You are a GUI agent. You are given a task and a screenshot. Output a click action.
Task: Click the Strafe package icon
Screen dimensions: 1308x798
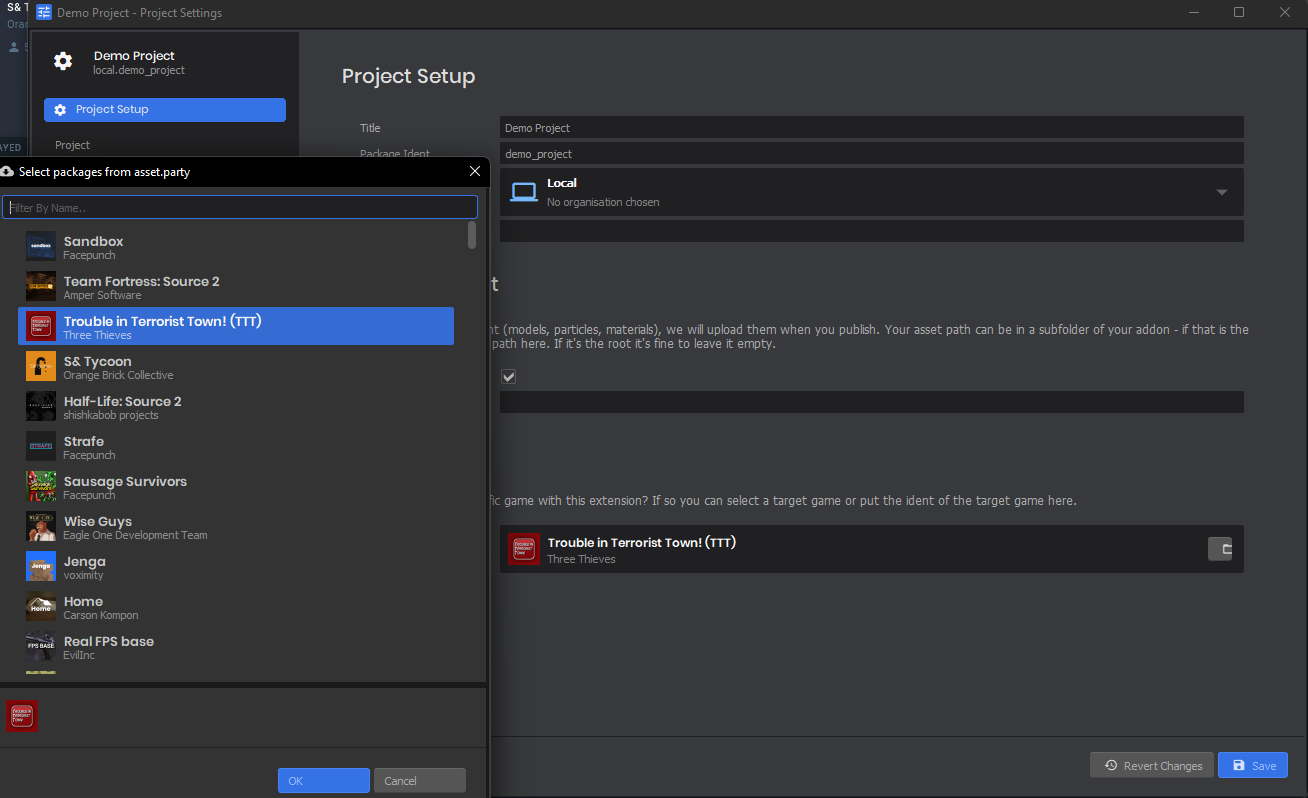pos(41,447)
